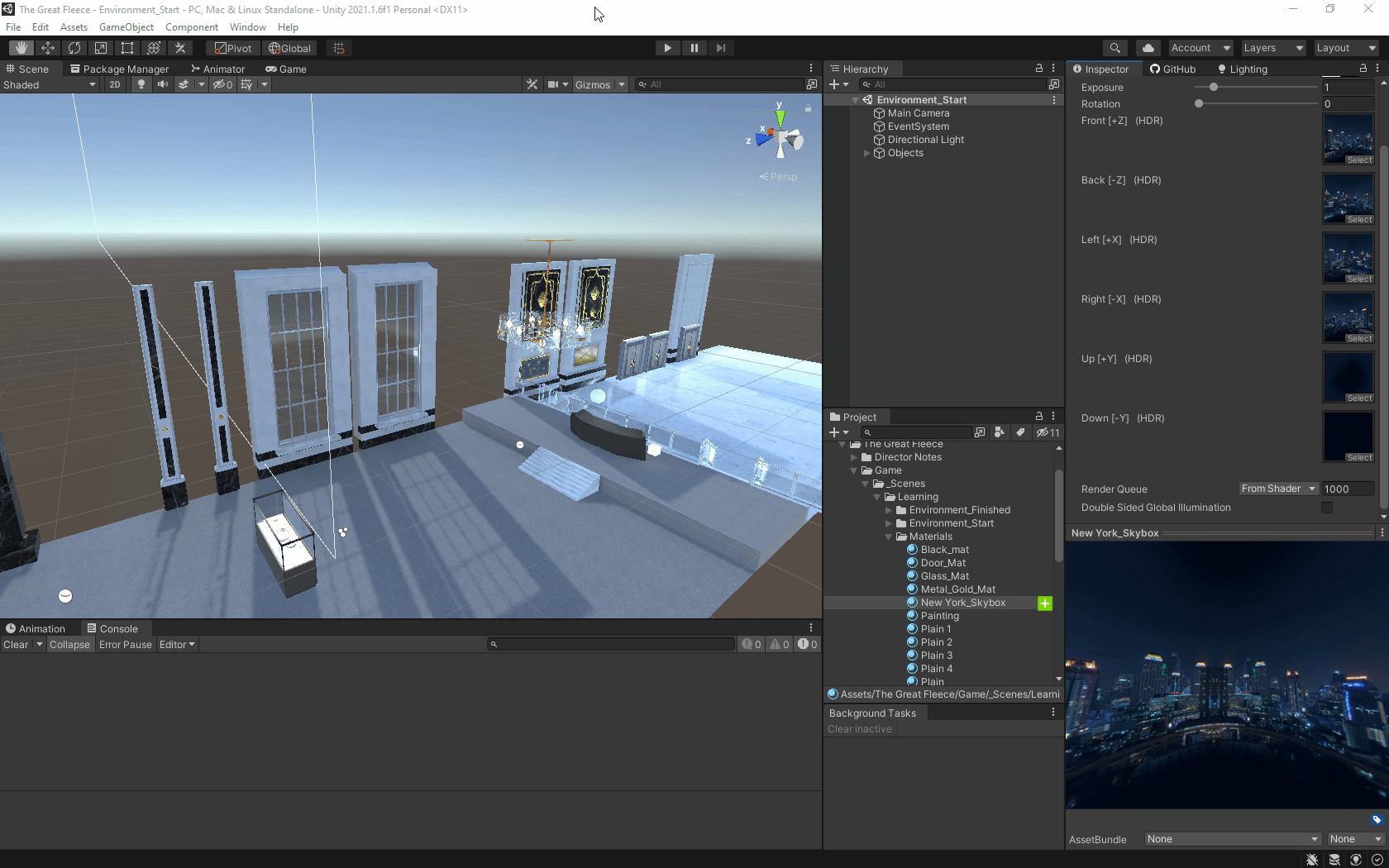Image resolution: width=1389 pixels, height=868 pixels.
Task: Toggle the Inspector panel lock
Action: click(x=1363, y=69)
